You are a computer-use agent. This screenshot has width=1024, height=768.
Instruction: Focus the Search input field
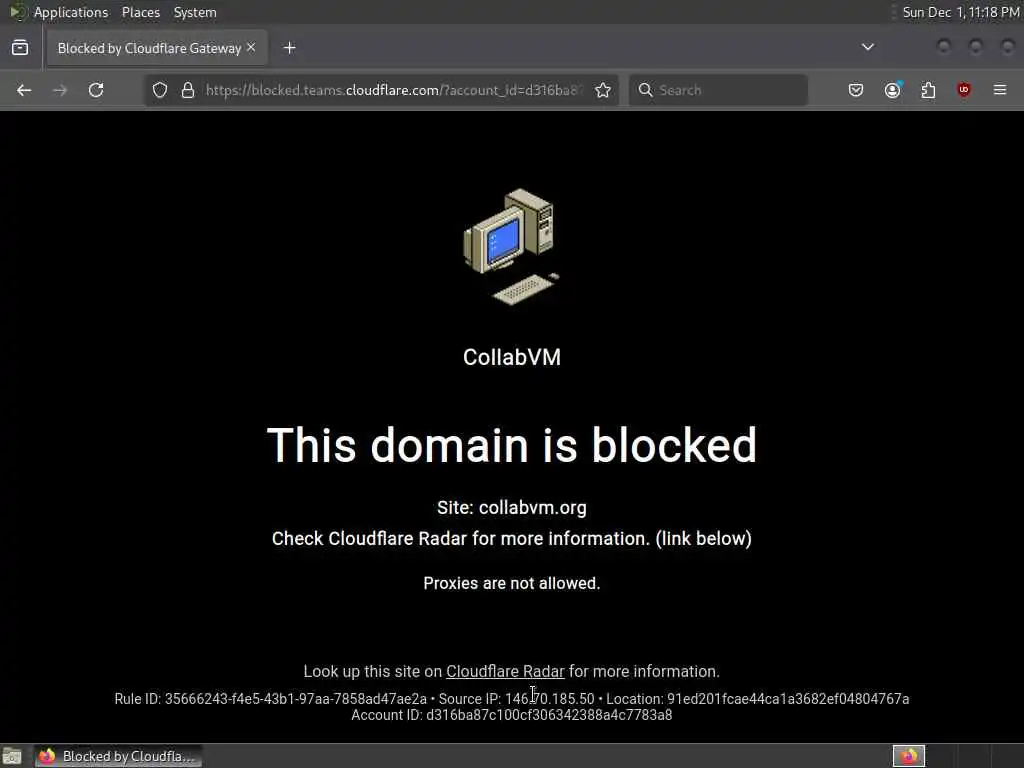click(718, 90)
